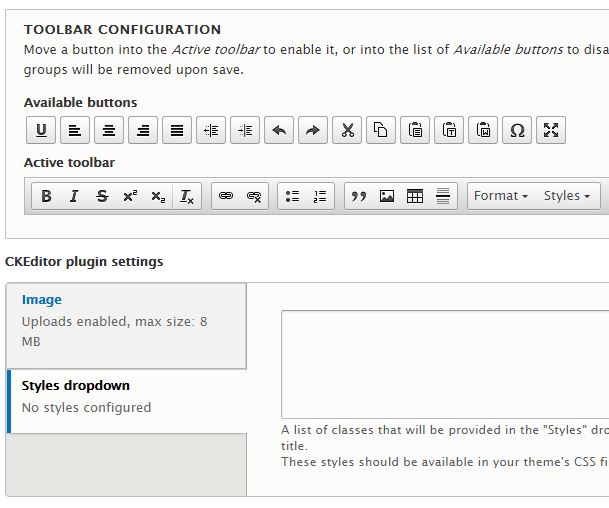Open the Styles dropdown in toolbar
609x508 pixels.
(567, 196)
